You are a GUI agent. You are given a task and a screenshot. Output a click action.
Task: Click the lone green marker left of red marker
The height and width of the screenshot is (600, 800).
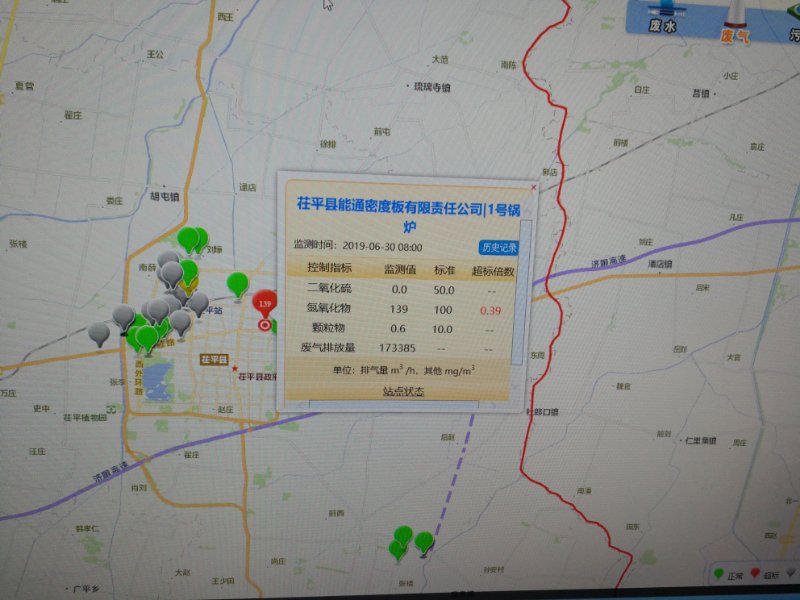tap(237, 284)
